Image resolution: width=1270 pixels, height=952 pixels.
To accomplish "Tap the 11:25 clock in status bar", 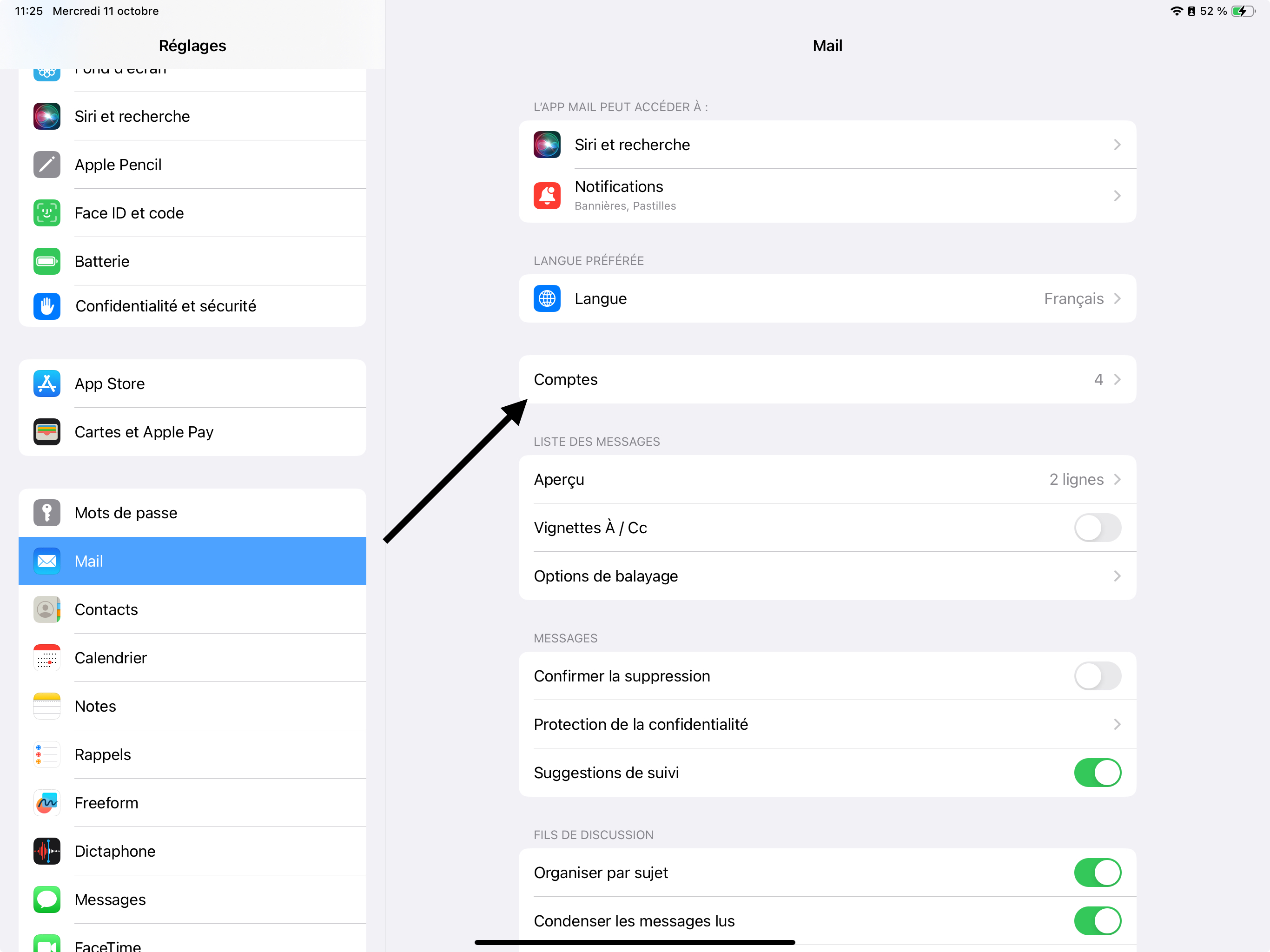I will (x=29, y=11).
